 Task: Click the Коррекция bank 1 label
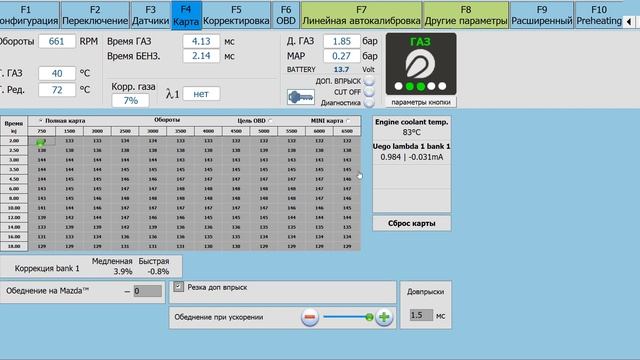pyautogui.click(x=47, y=269)
